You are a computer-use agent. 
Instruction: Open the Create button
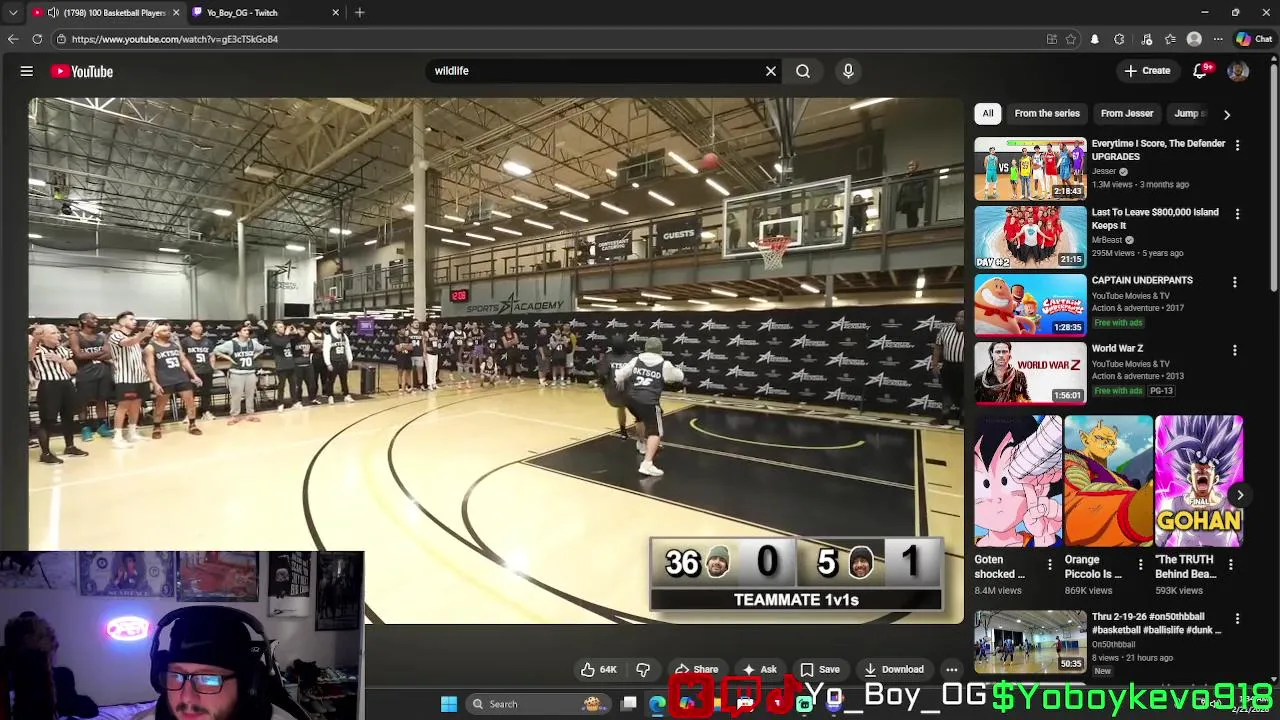1147,71
